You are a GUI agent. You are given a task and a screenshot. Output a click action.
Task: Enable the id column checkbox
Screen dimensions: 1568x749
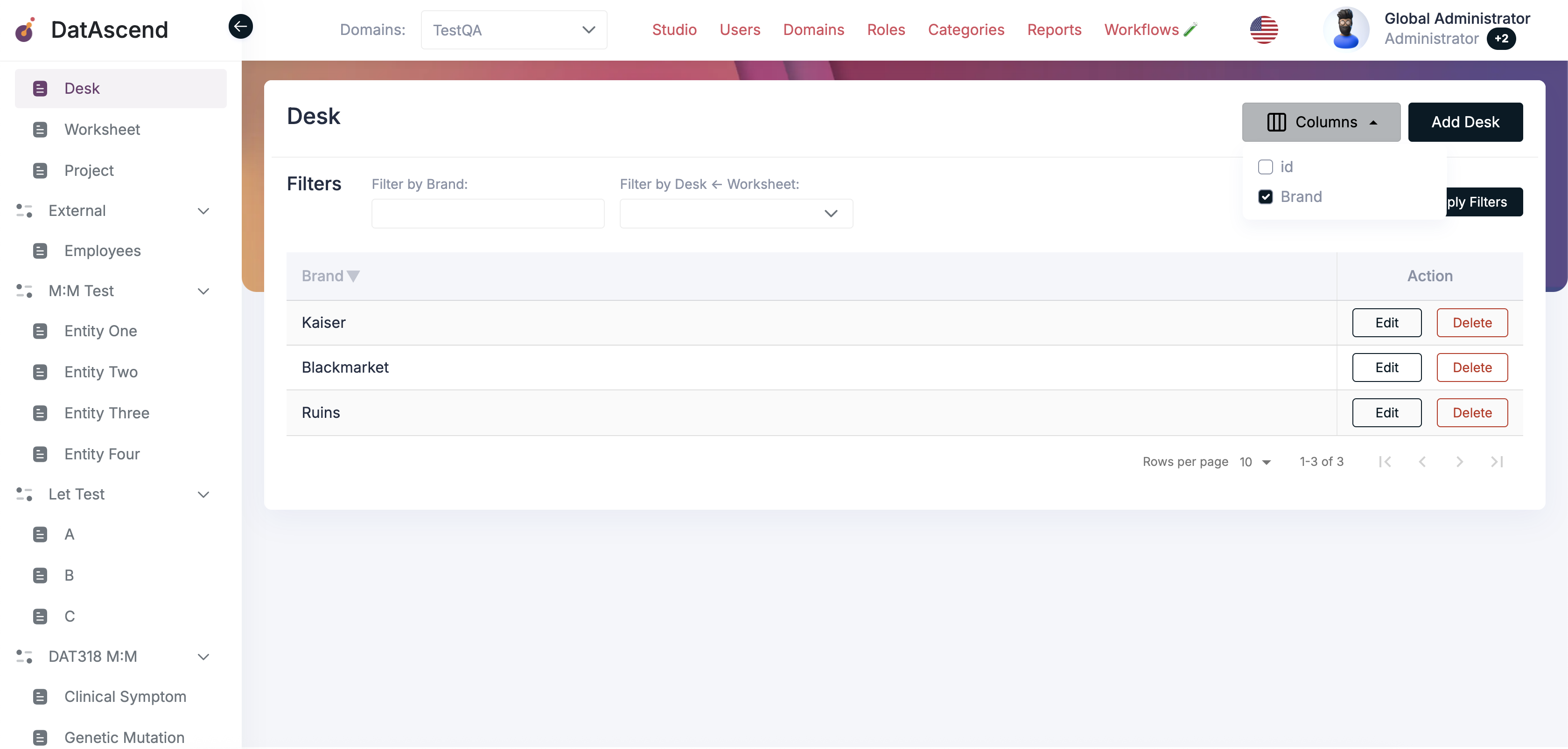(x=1265, y=166)
